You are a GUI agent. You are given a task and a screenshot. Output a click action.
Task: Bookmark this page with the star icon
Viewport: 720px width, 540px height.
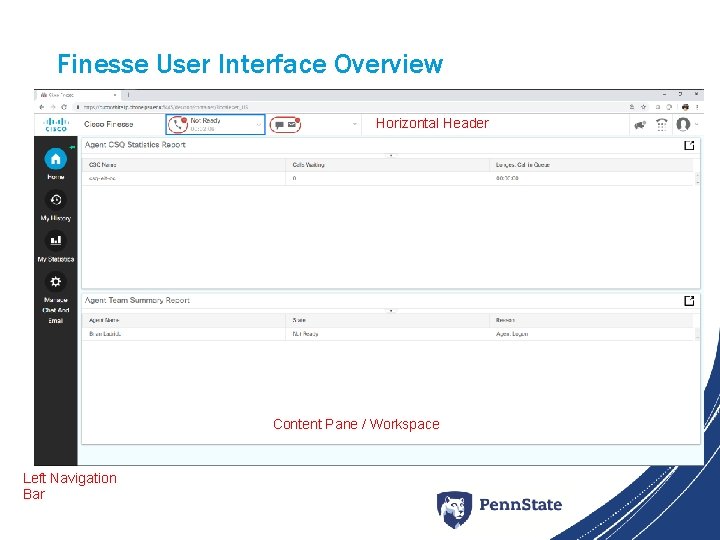coord(643,107)
